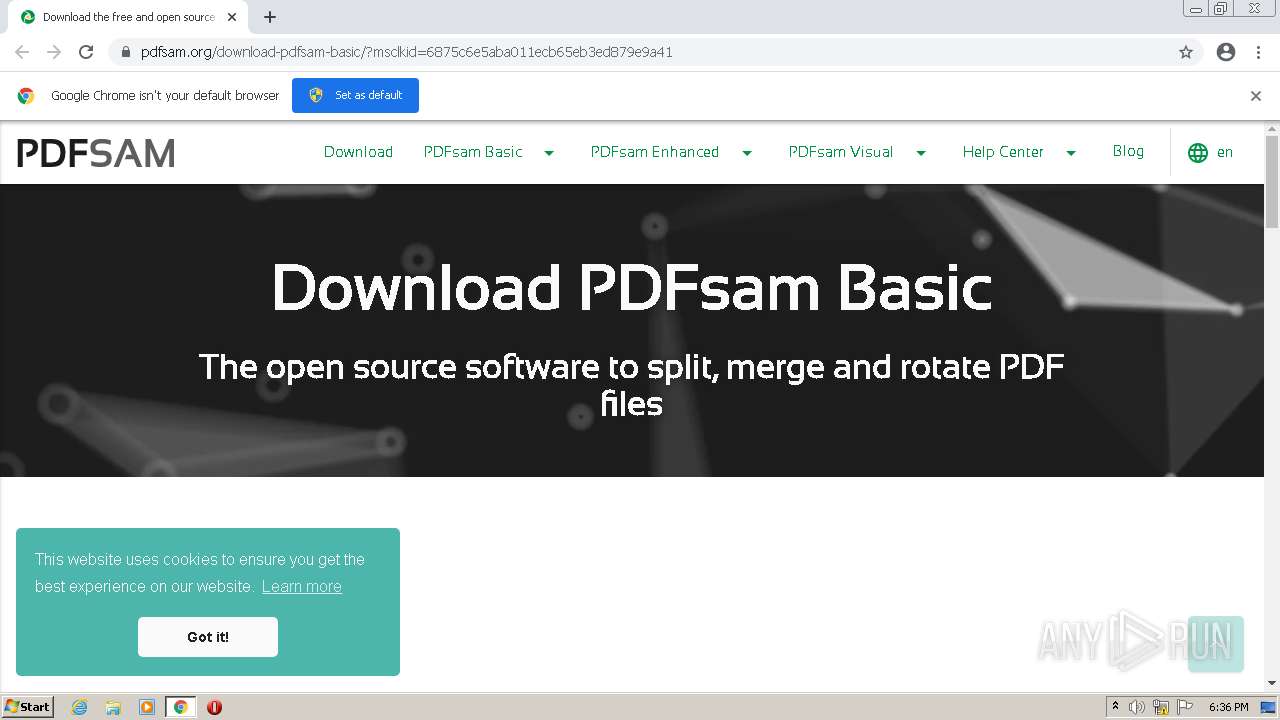The height and width of the screenshot is (720, 1280).
Task: Click the 'Set as default' button
Action: (x=355, y=95)
